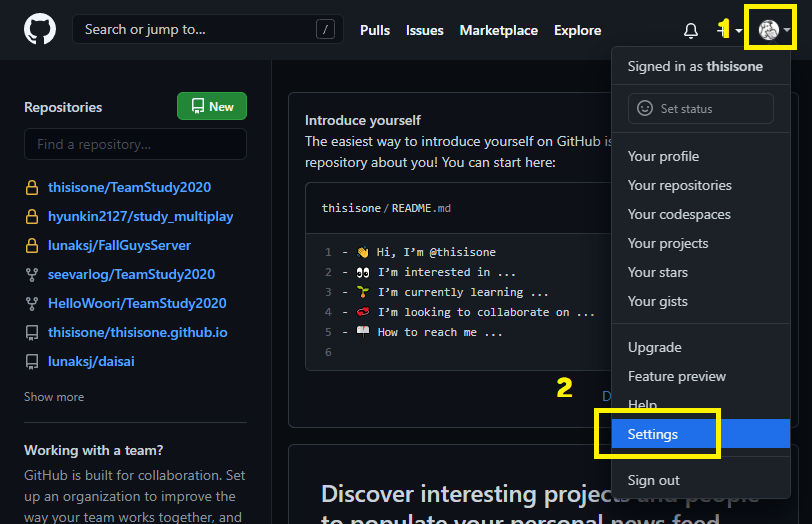
Task: Click the Repositories heading
Action: tap(63, 107)
